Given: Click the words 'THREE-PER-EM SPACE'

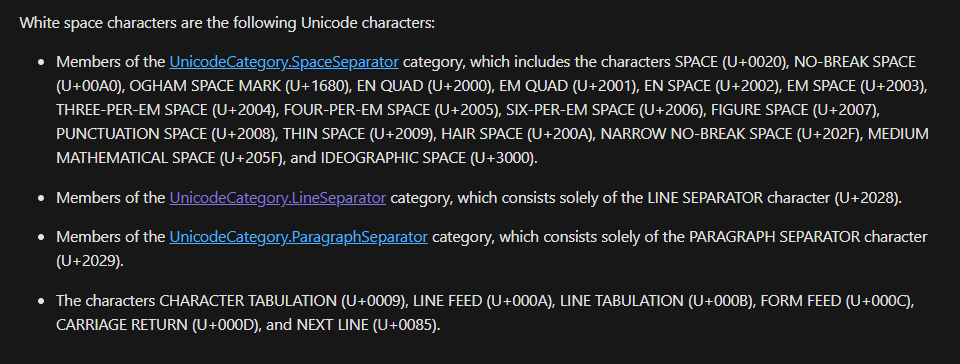Looking at the screenshot, I should pyautogui.click(x=132, y=110).
